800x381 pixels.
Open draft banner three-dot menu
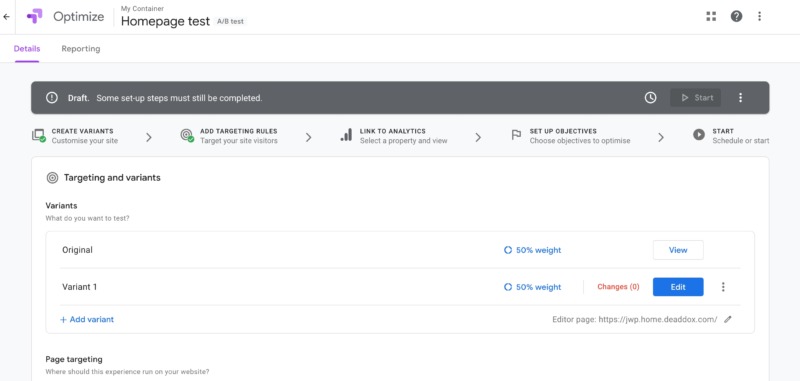tap(740, 97)
